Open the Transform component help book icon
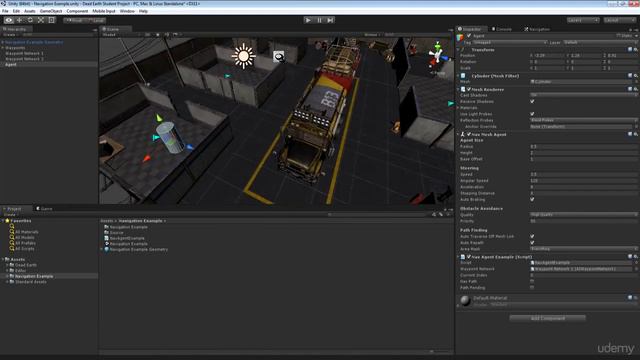640x360 pixels. click(630, 49)
